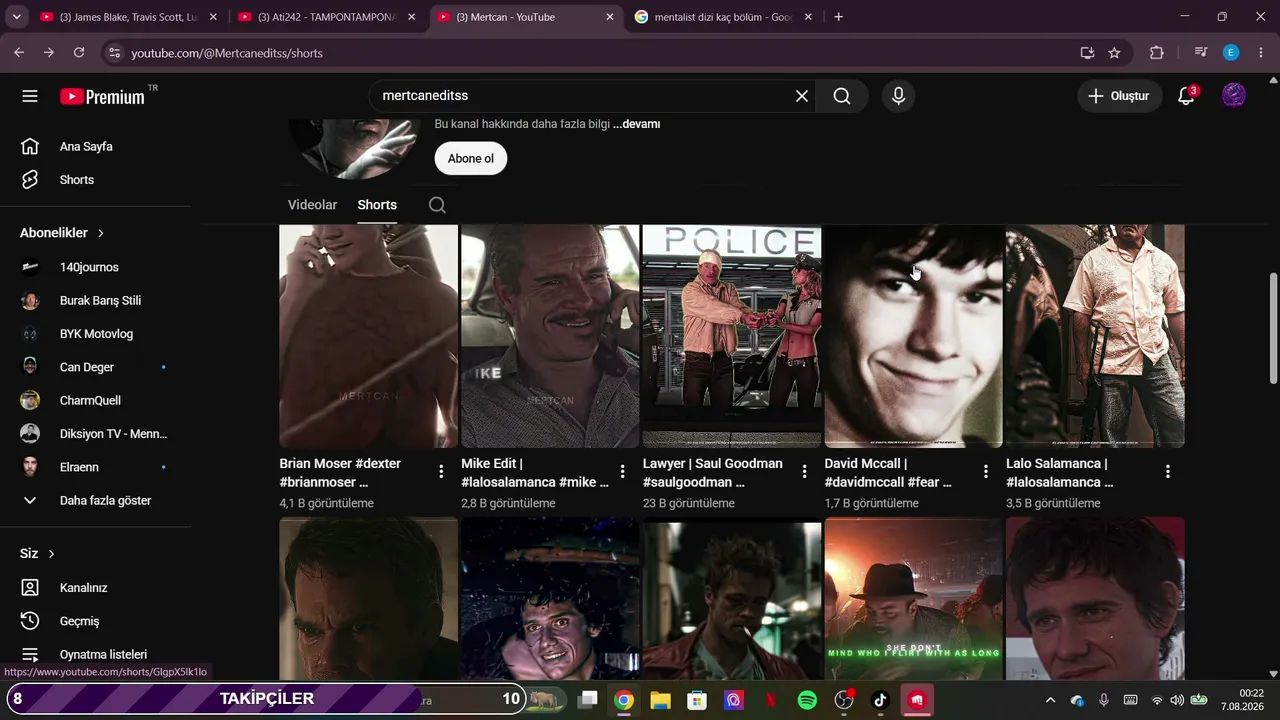Open the Chrome profile avatar

[x=1231, y=53]
